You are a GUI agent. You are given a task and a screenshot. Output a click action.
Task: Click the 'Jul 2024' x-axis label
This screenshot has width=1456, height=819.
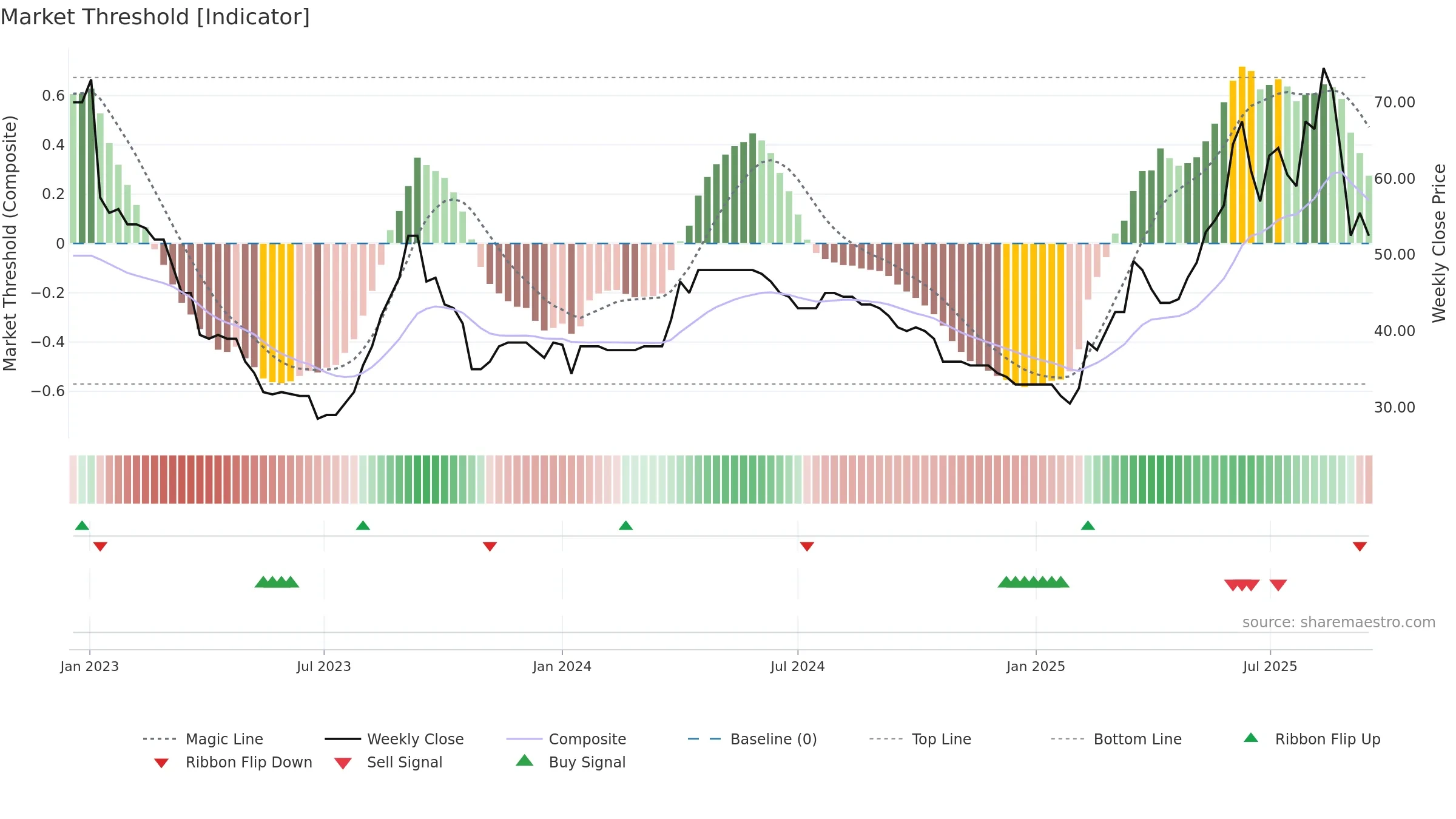(x=798, y=666)
